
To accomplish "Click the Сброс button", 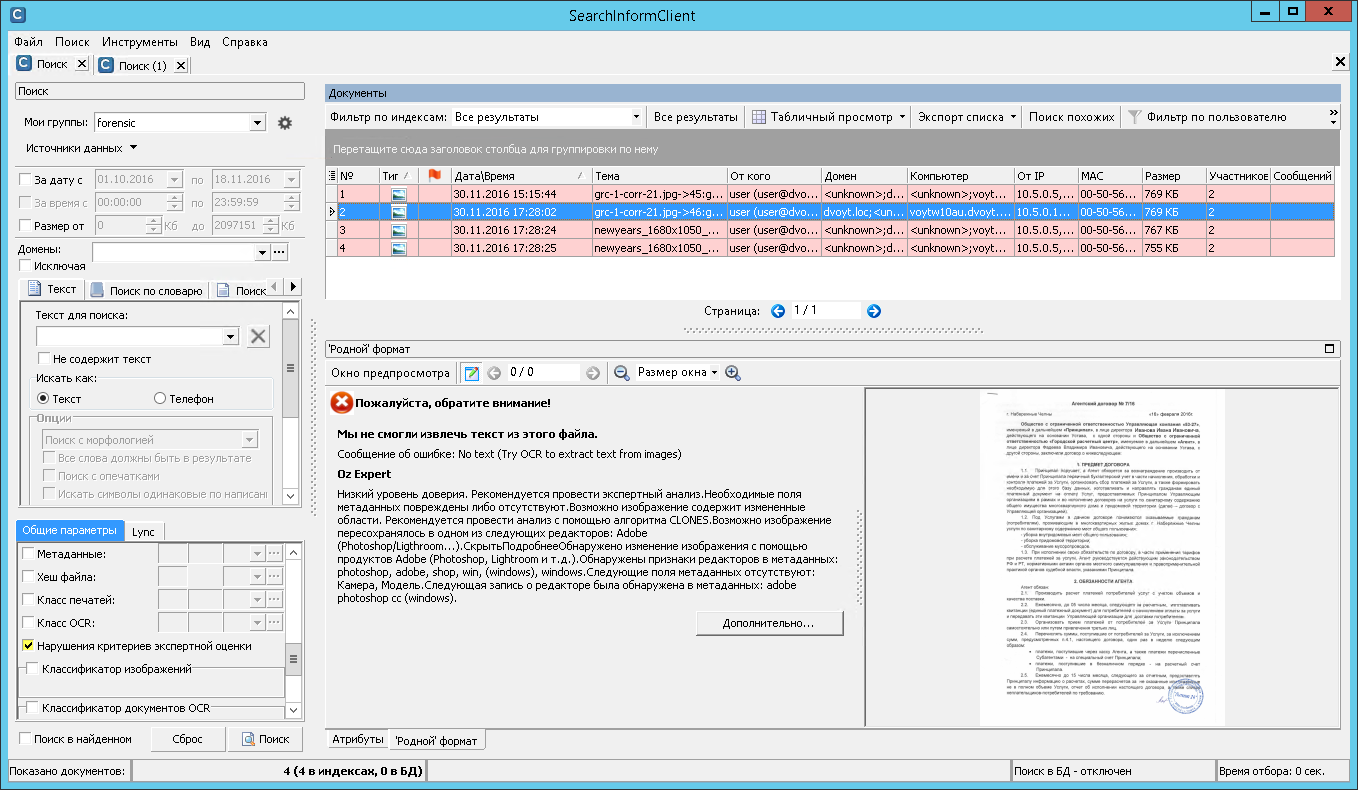I will click(x=187, y=739).
